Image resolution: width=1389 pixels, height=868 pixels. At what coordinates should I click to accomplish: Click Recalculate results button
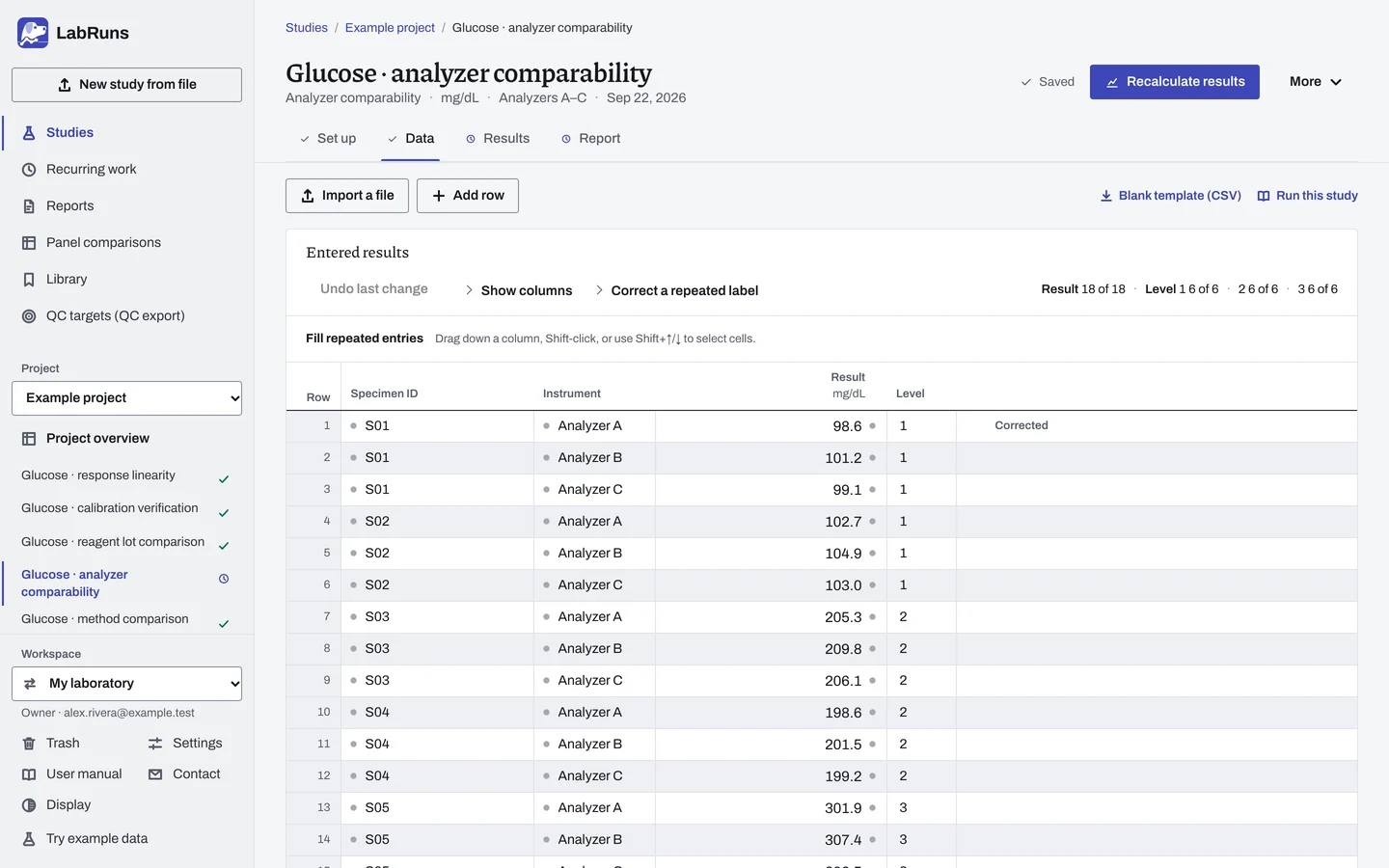[x=1175, y=82]
